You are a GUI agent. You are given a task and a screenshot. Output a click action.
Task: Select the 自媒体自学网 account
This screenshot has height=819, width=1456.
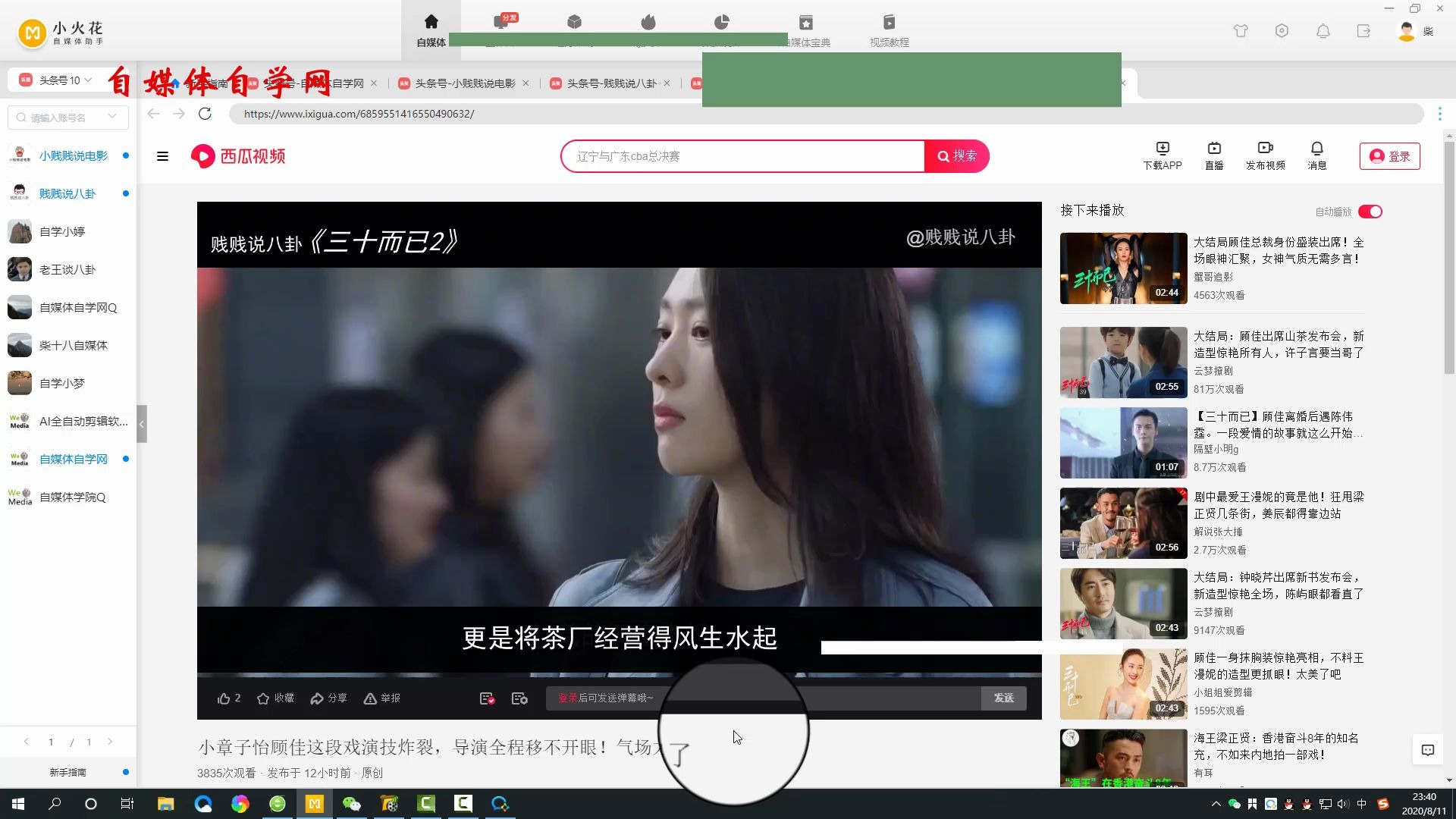tap(68, 459)
